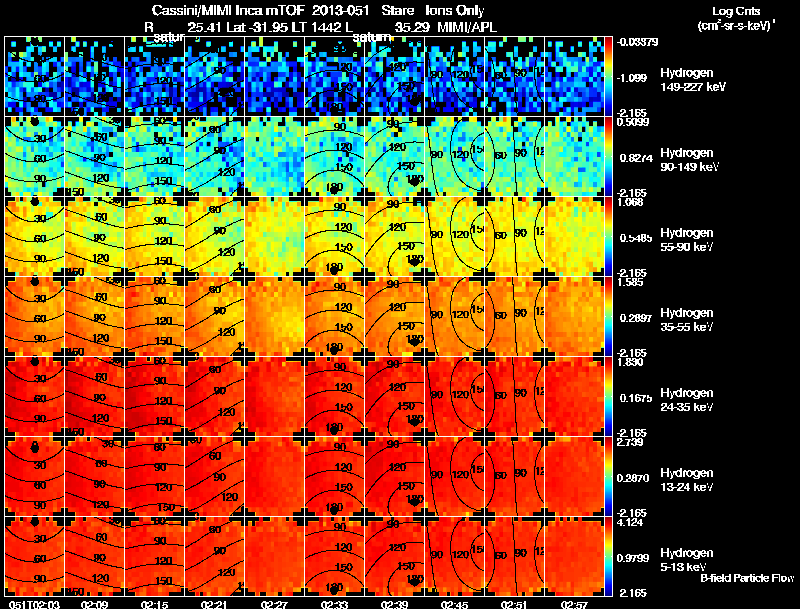This screenshot has height=609, width=800.
Task: Click the 'Hydrogen 35-55 keV' label
Action: [686, 320]
